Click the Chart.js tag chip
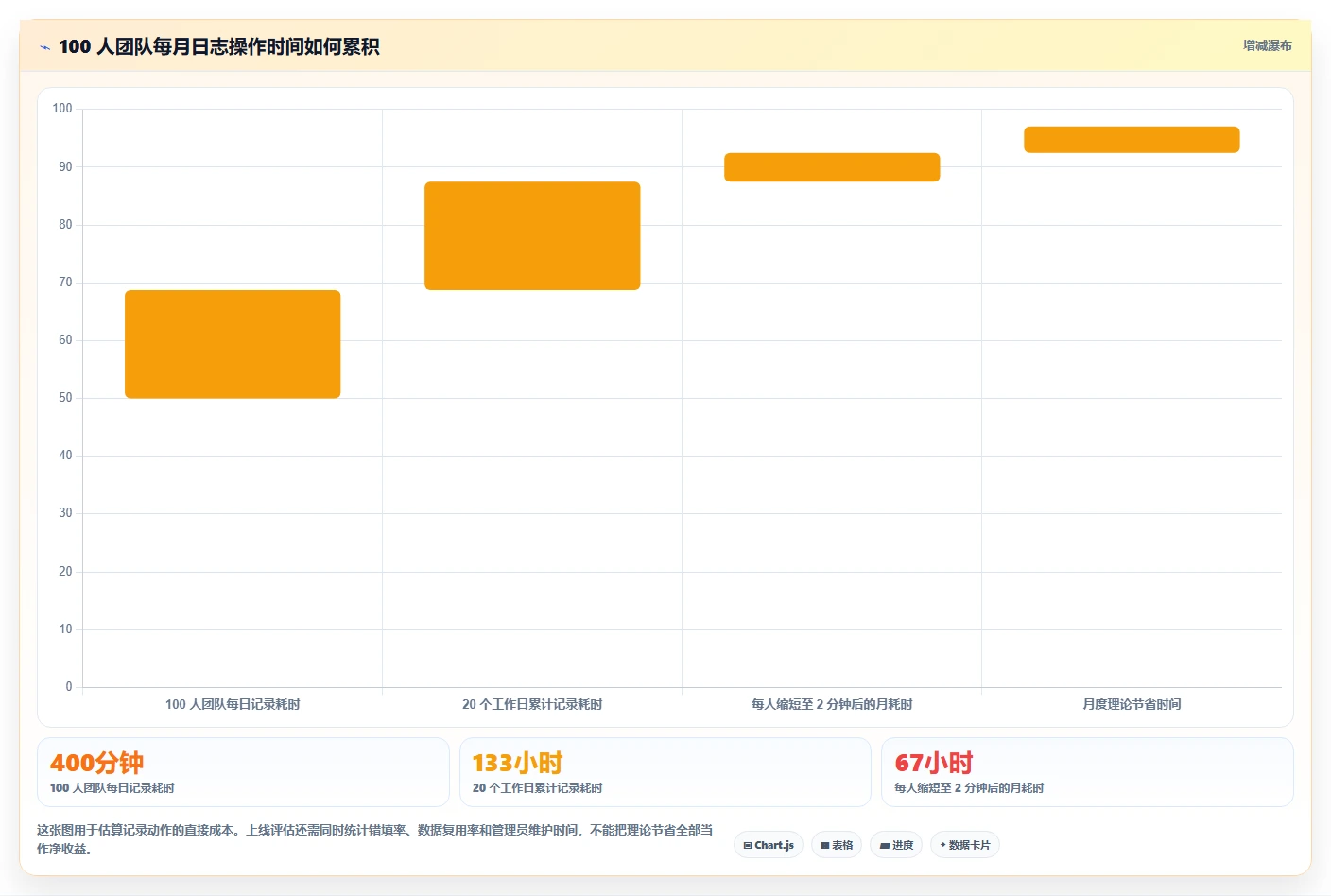This screenshot has height=896, width=1331. [769, 845]
